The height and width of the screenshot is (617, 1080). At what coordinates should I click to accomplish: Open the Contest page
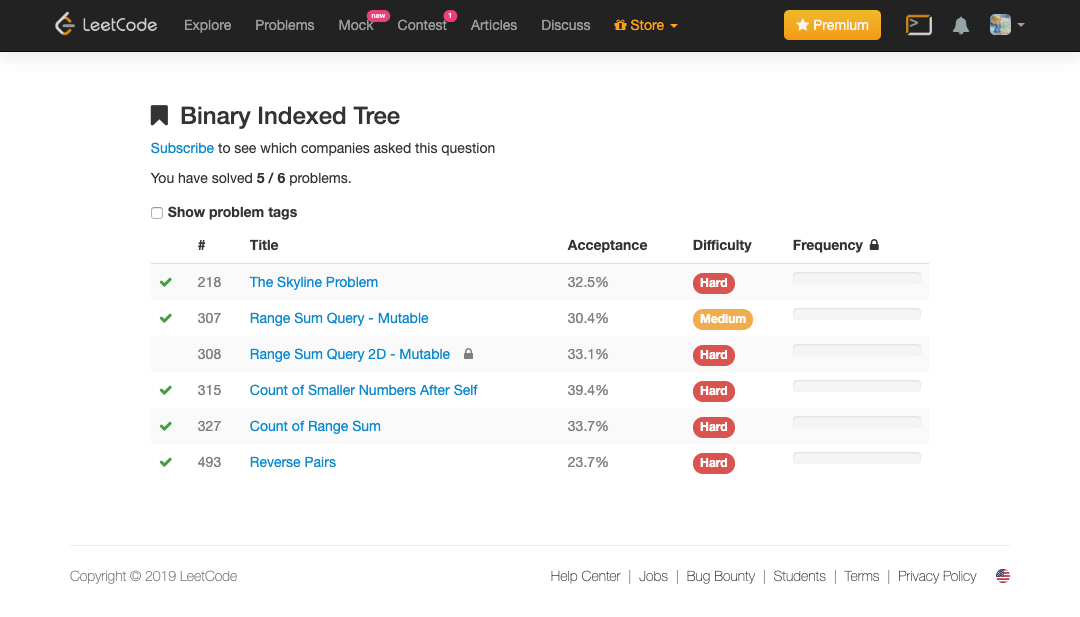(422, 25)
